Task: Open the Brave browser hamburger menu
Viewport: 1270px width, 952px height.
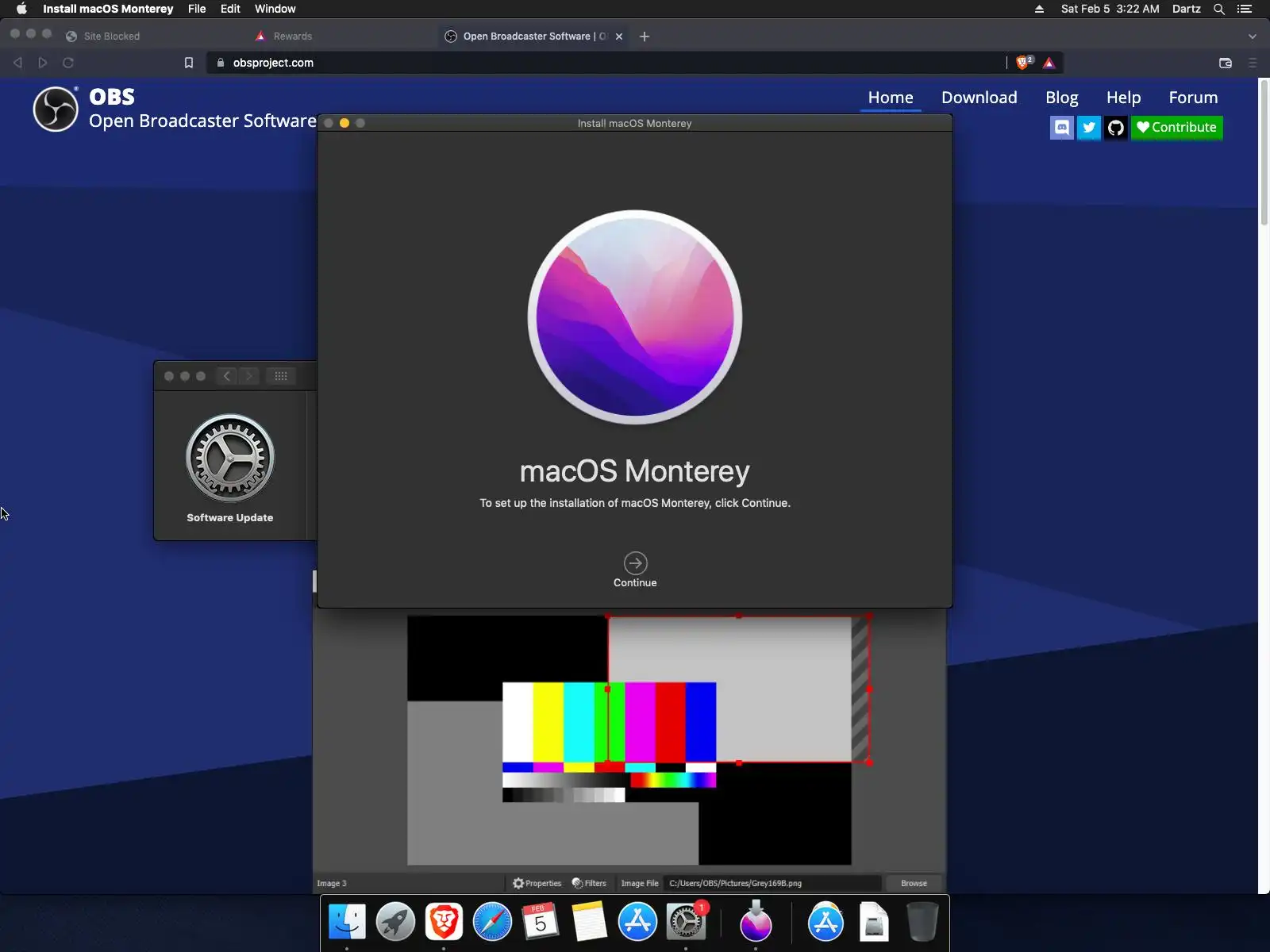Action: click(x=1253, y=63)
